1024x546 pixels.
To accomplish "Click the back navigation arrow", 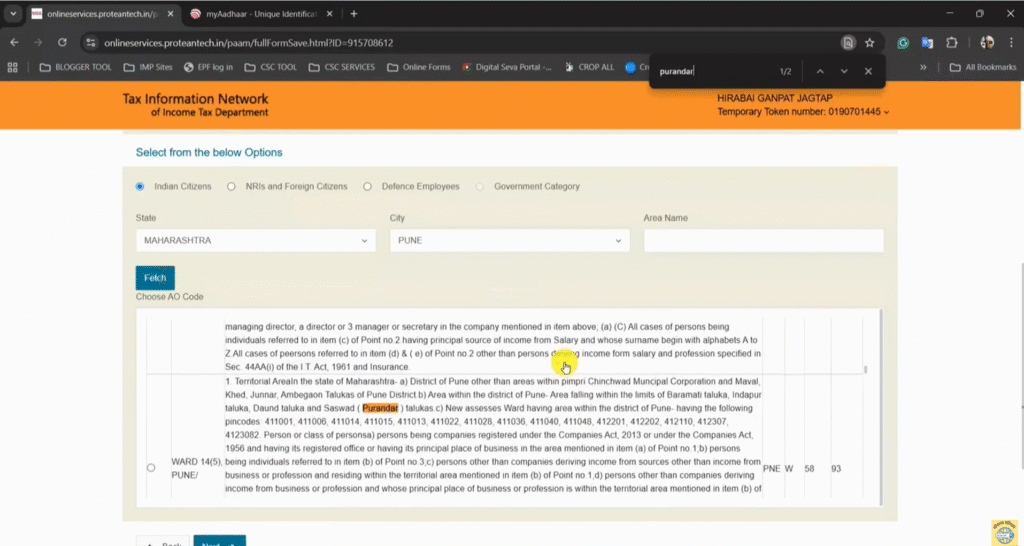I will (x=14, y=43).
